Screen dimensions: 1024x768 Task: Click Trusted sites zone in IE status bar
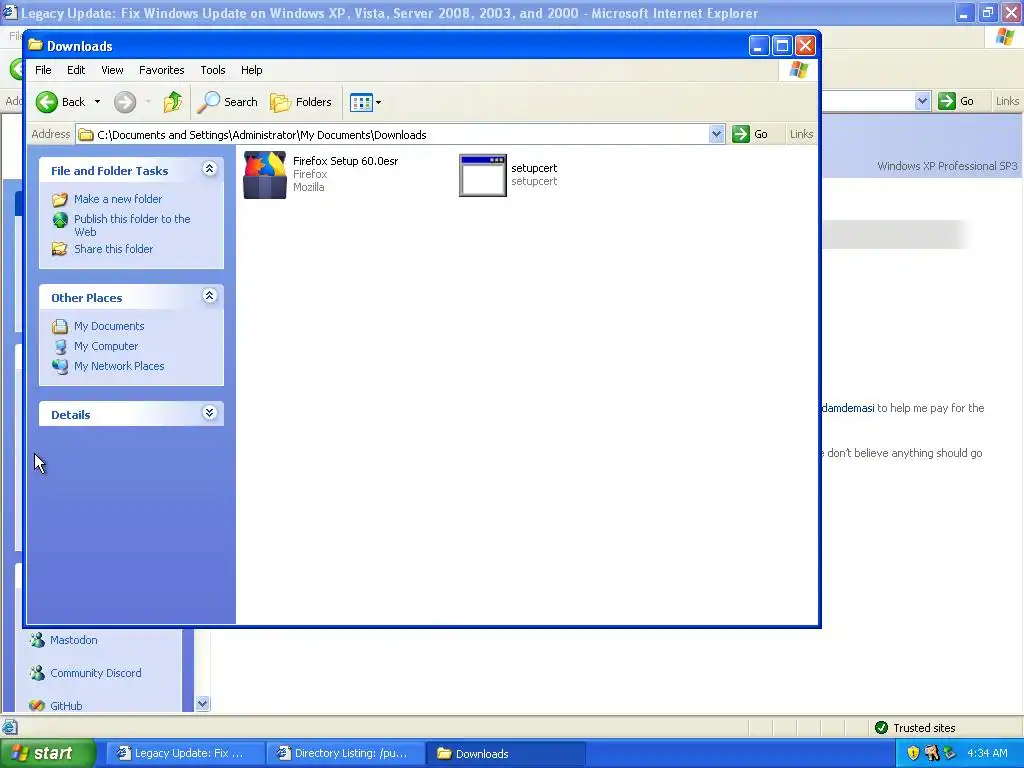click(x=914, y=728)
